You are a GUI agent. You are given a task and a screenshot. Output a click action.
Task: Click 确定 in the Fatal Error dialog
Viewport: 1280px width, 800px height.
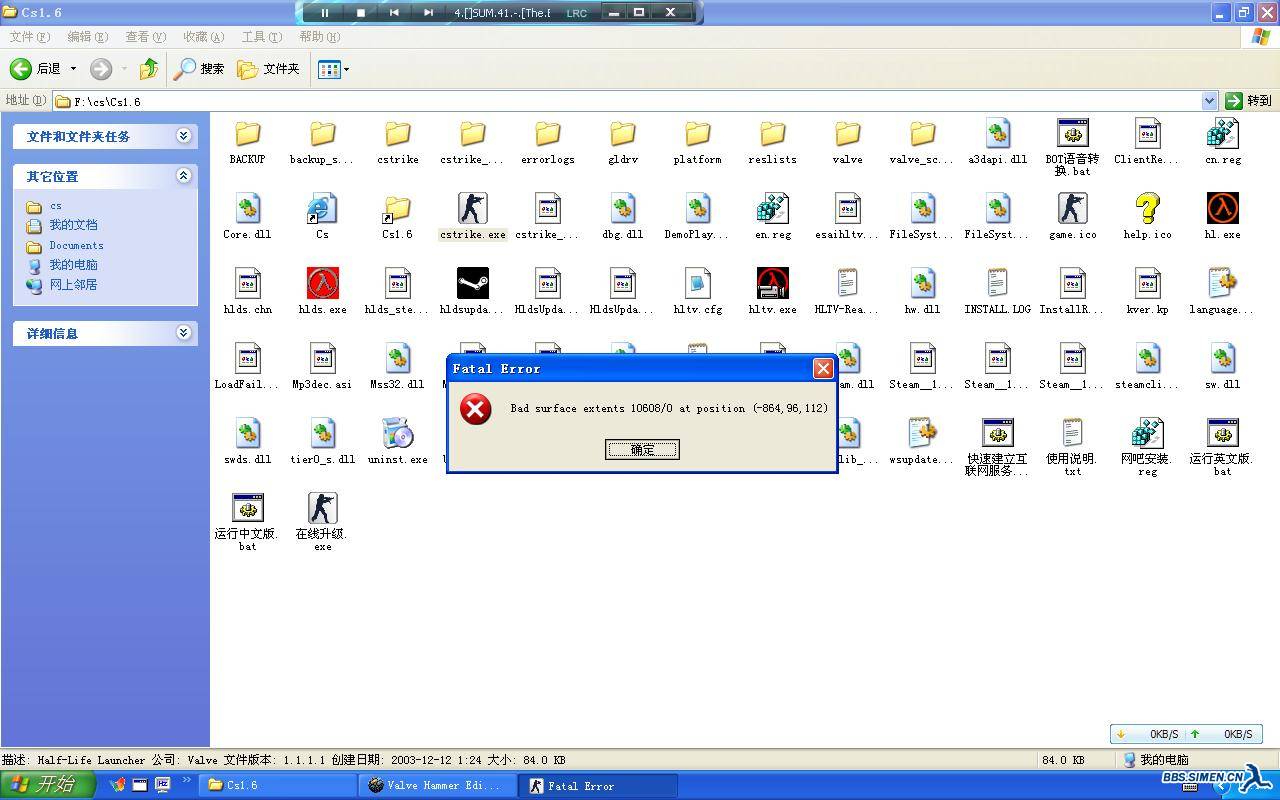point(642,449)
